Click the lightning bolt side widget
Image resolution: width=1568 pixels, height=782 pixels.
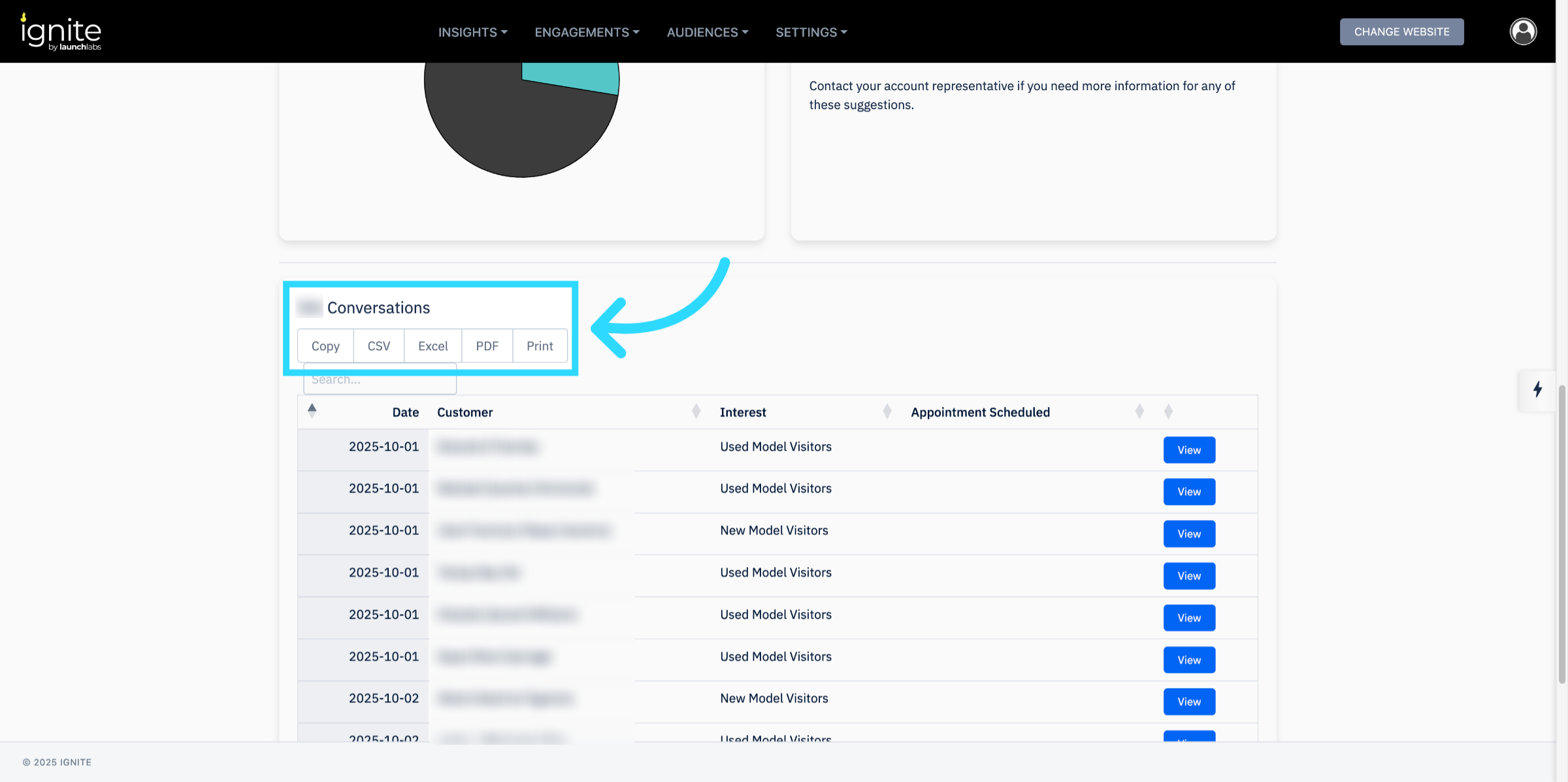1537,389
